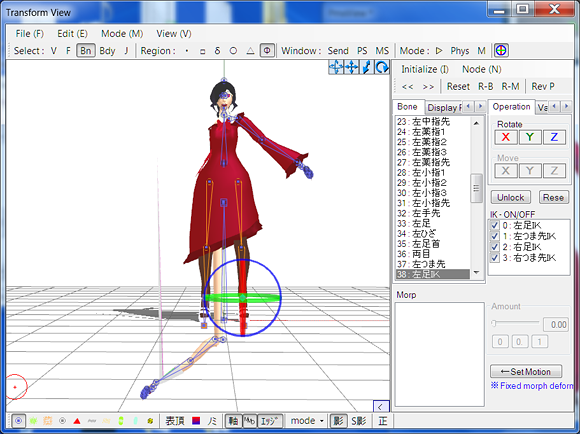This screenshot has width=580, height=434.
Task: Switch to the Bone tab
Action: [407, 107]
